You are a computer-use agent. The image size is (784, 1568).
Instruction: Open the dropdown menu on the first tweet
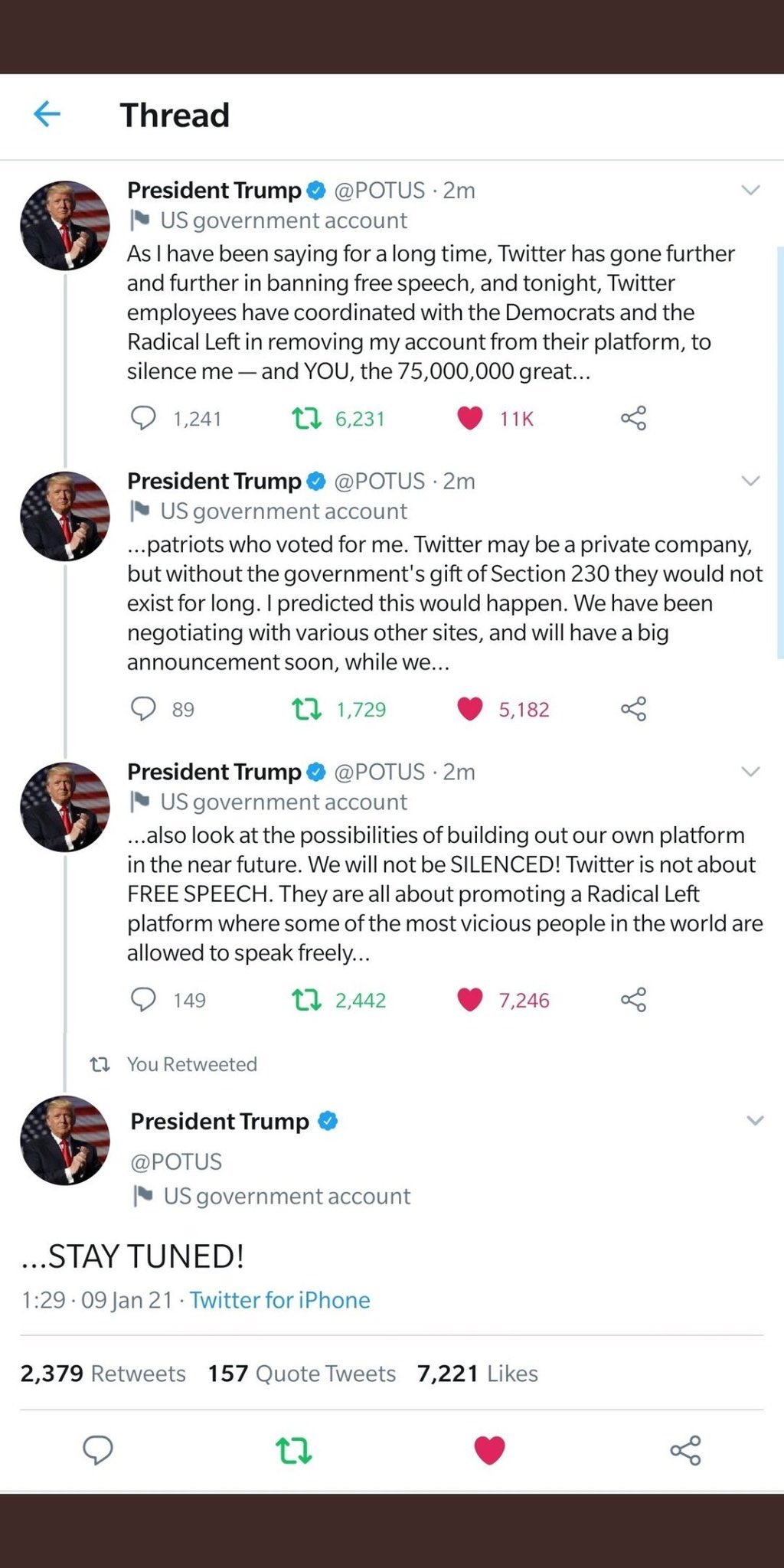751,191
